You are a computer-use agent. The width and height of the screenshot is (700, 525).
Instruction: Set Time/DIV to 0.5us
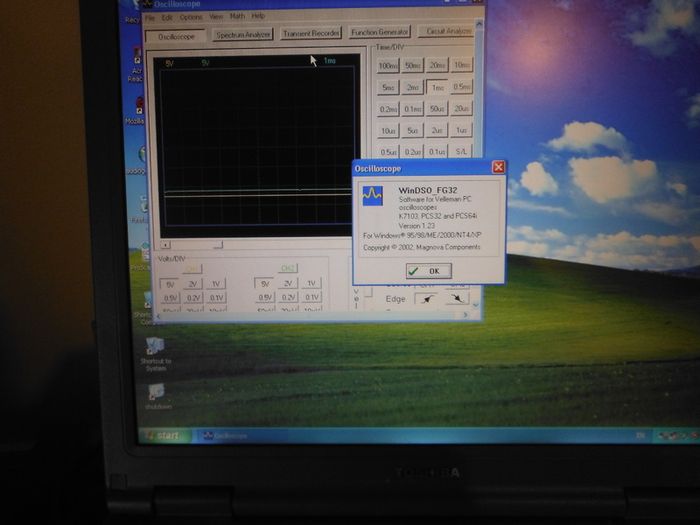(388, 152)
